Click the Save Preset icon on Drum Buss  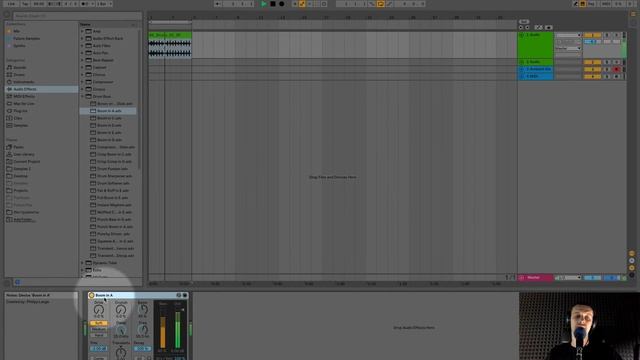tap(185, 295)
